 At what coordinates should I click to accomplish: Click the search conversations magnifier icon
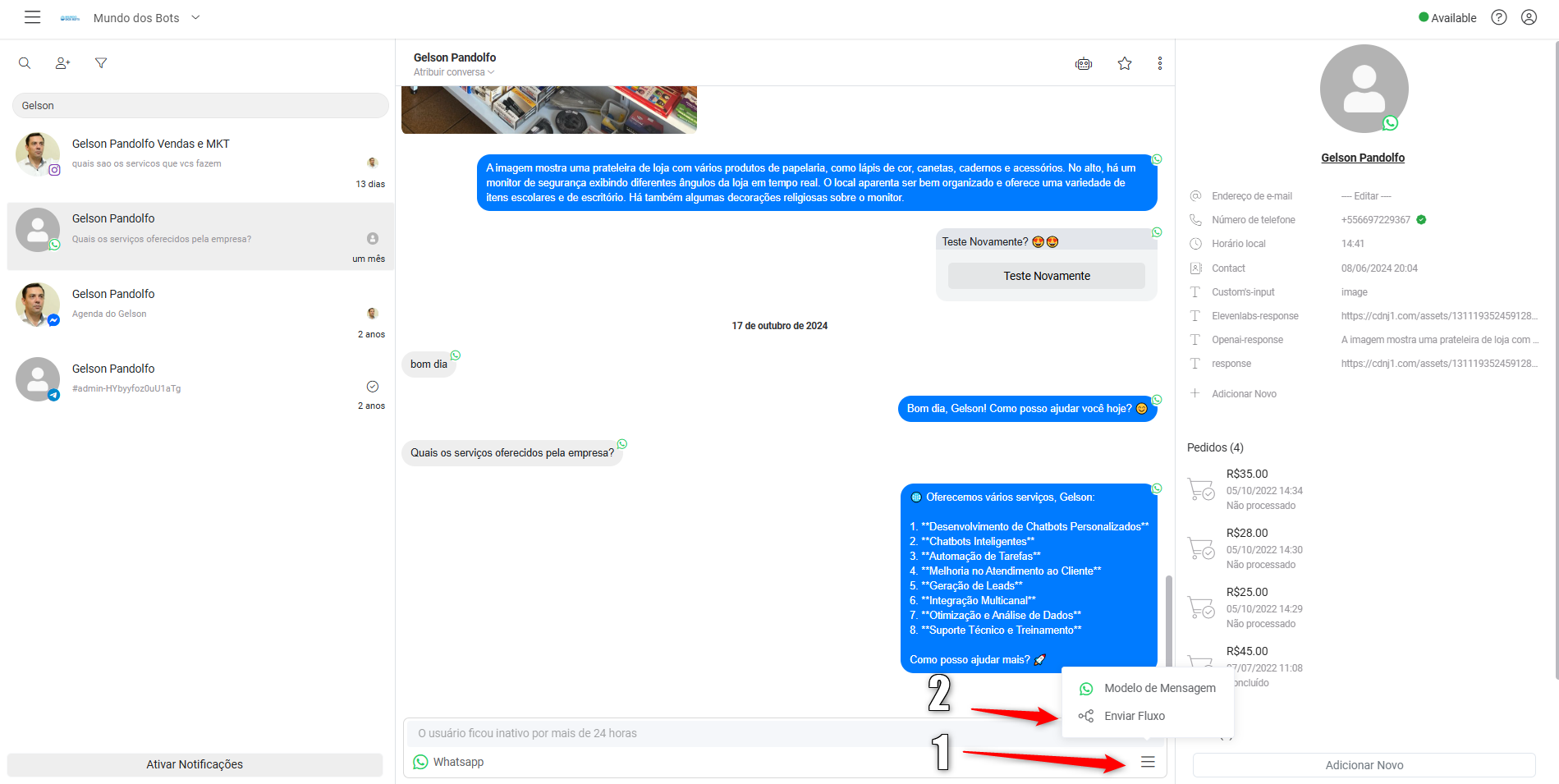coord(25,63)
